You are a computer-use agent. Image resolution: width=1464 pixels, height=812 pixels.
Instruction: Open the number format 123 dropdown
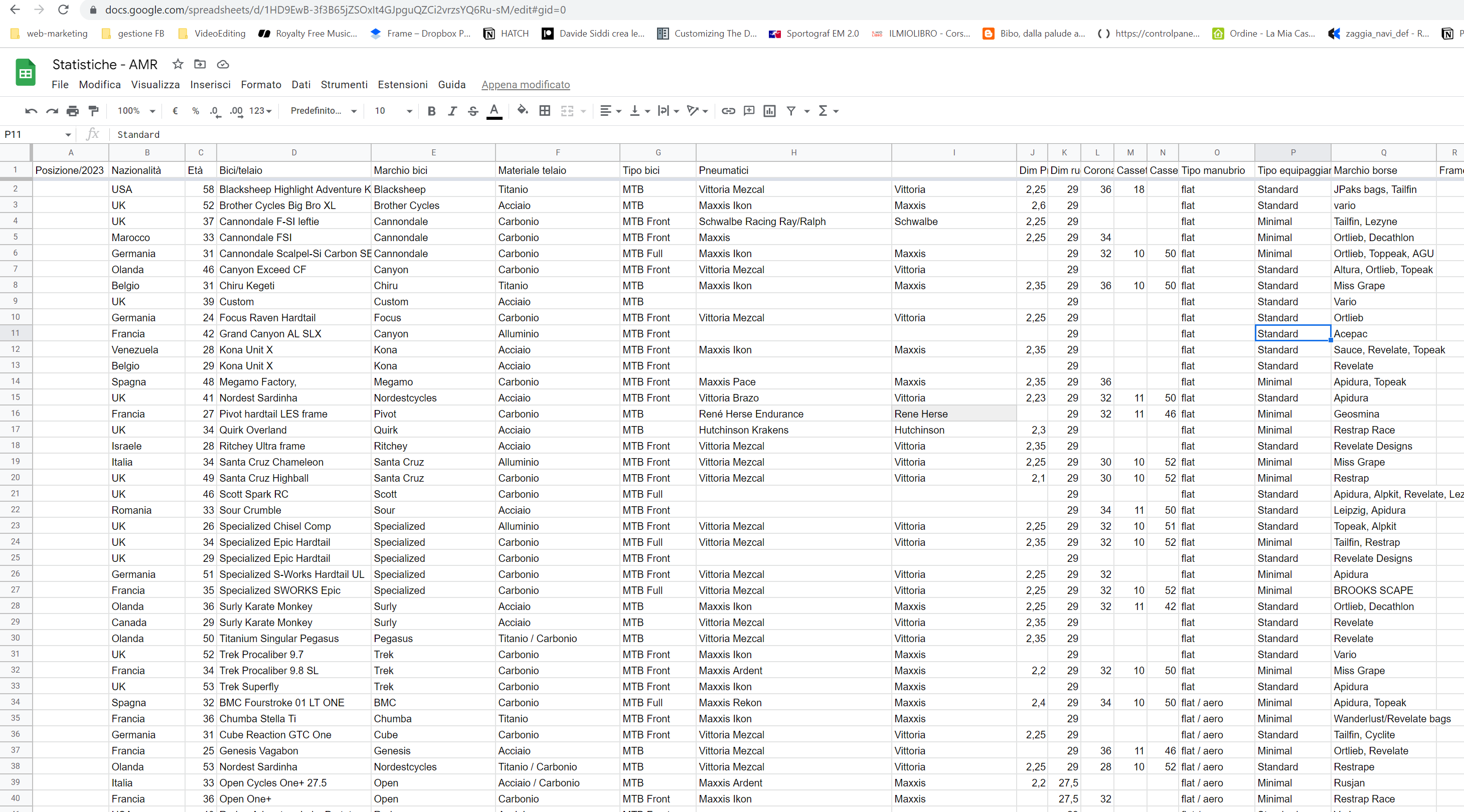261,111
